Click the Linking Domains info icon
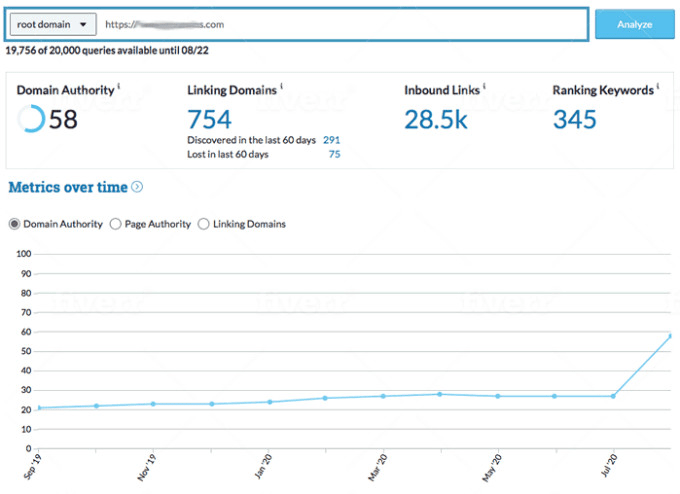The image size is (680, 494). click(281, 87)
